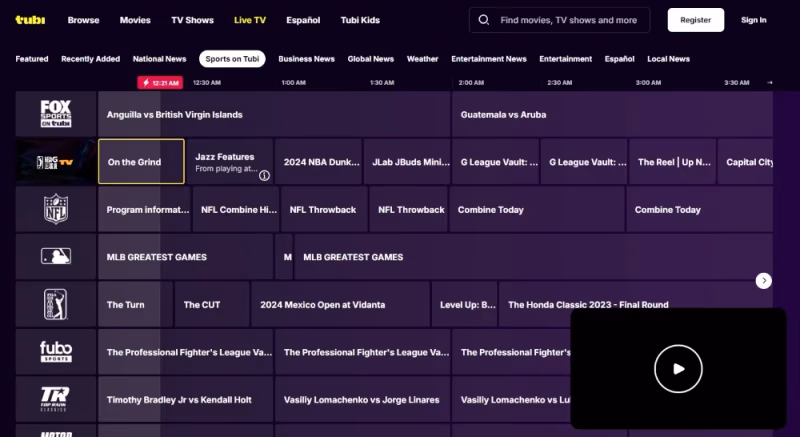Open the Browse menu

pyautogui.click(x=83, y=20)
